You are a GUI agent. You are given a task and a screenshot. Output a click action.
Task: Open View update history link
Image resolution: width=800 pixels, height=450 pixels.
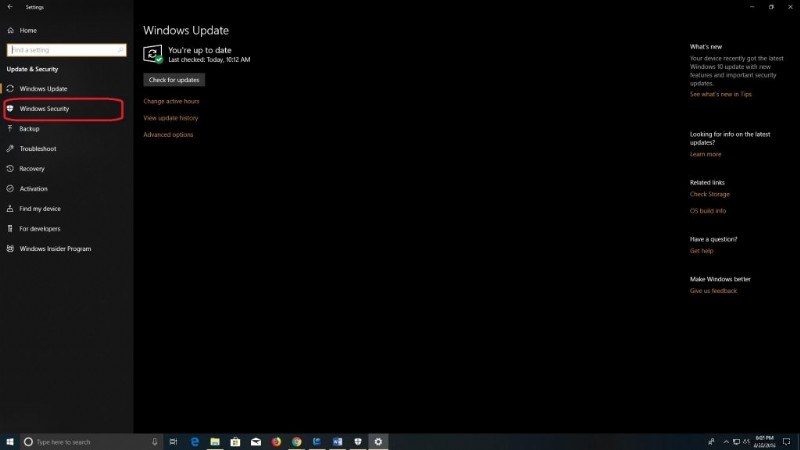(170, 118)
